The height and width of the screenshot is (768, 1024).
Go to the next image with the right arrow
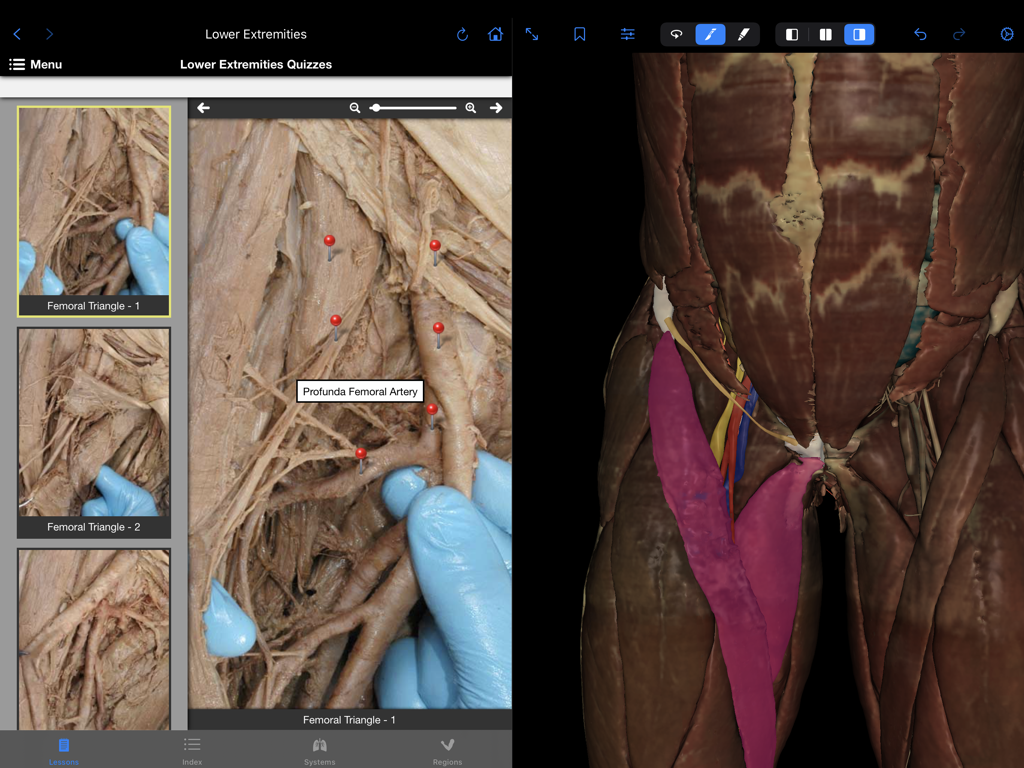[496, 107]
